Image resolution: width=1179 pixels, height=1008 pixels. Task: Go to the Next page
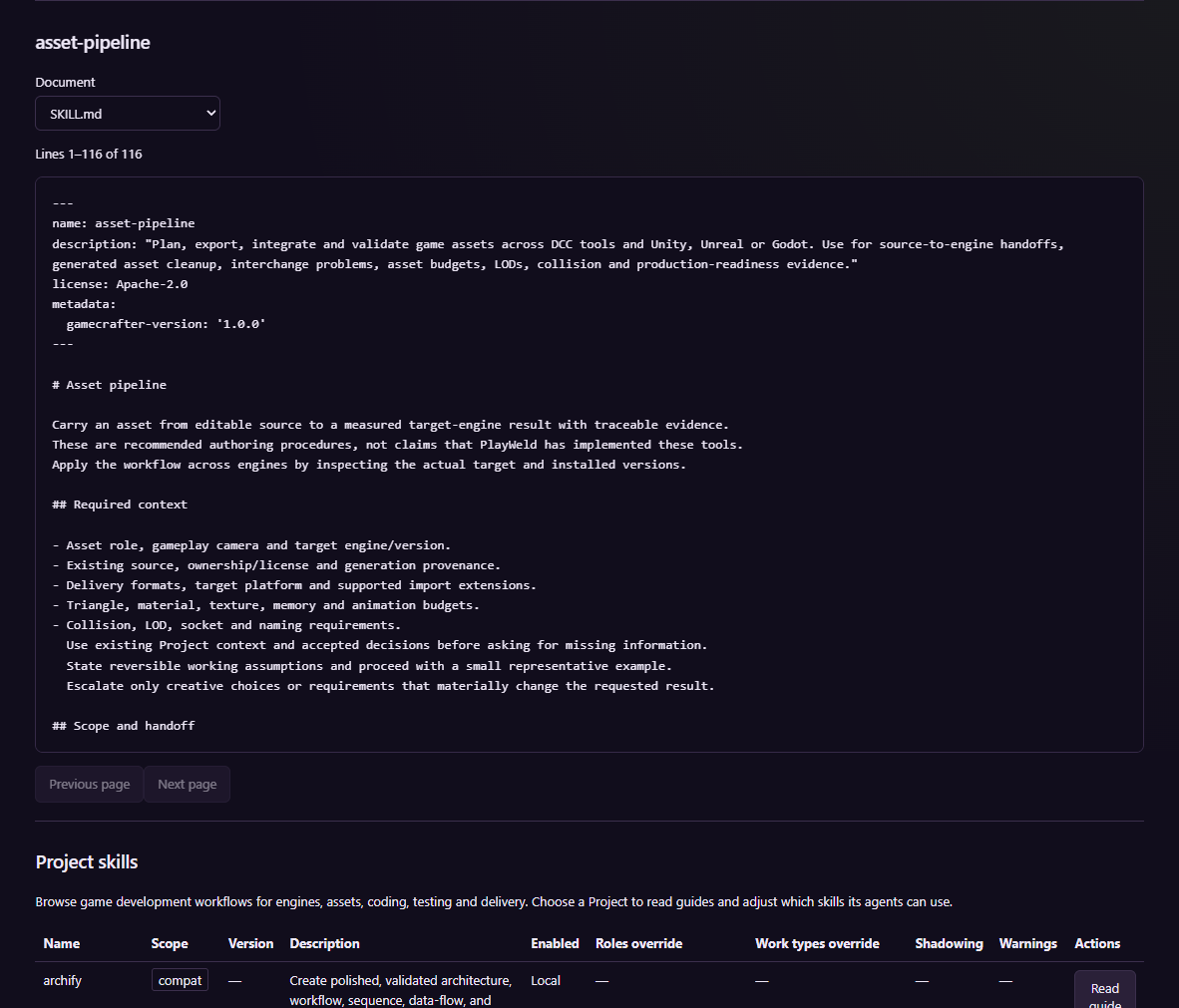pos(188,784)
